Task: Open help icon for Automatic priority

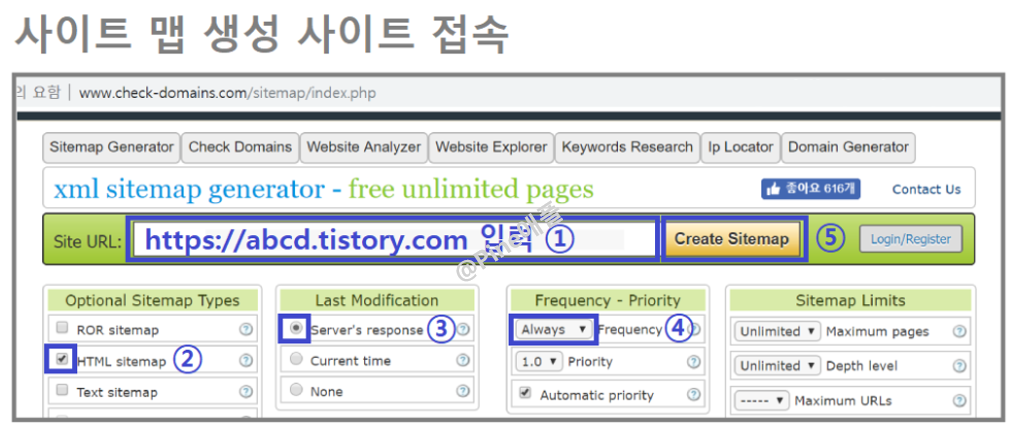Action: (694, 394)
